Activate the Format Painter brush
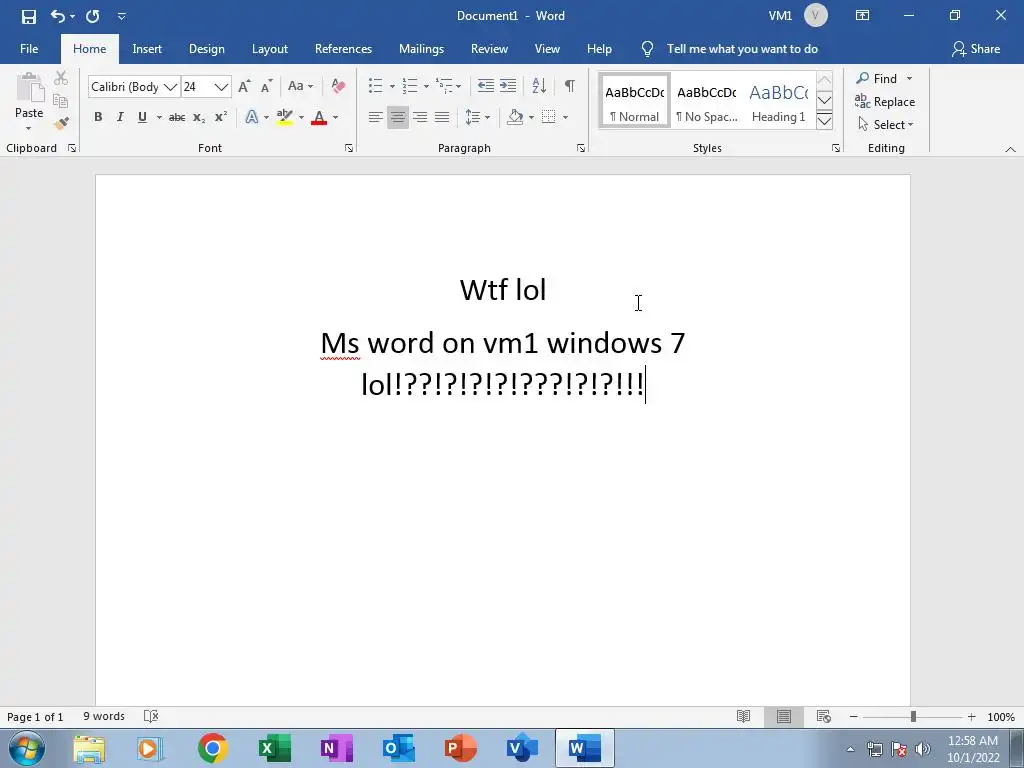 (x=61, y=123)
